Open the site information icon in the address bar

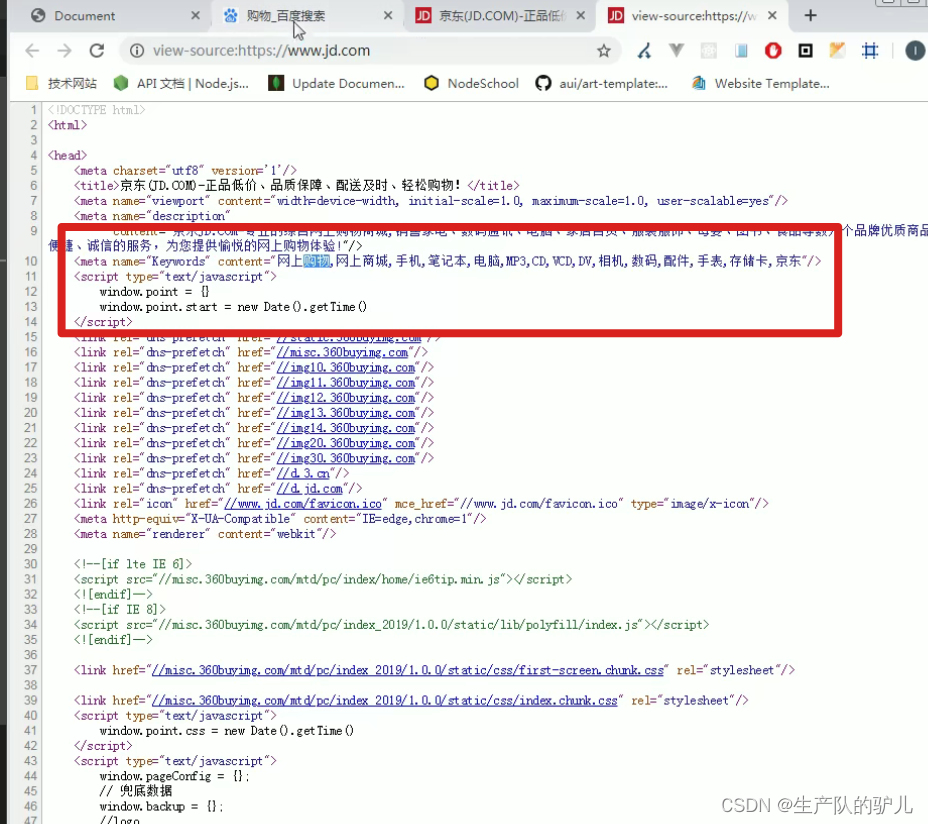click(137, 51)
